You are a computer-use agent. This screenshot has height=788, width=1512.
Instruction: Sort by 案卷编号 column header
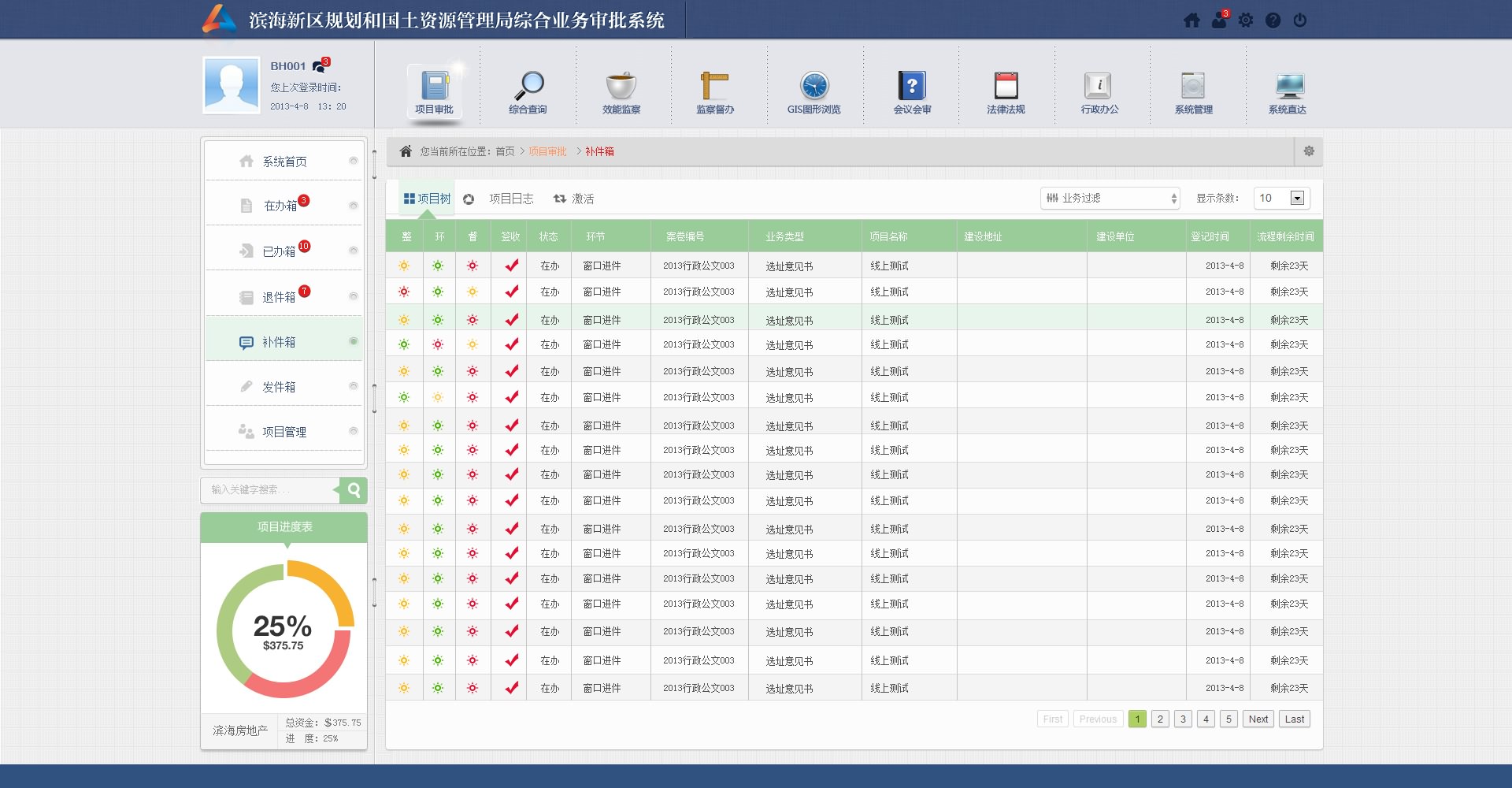685,236
